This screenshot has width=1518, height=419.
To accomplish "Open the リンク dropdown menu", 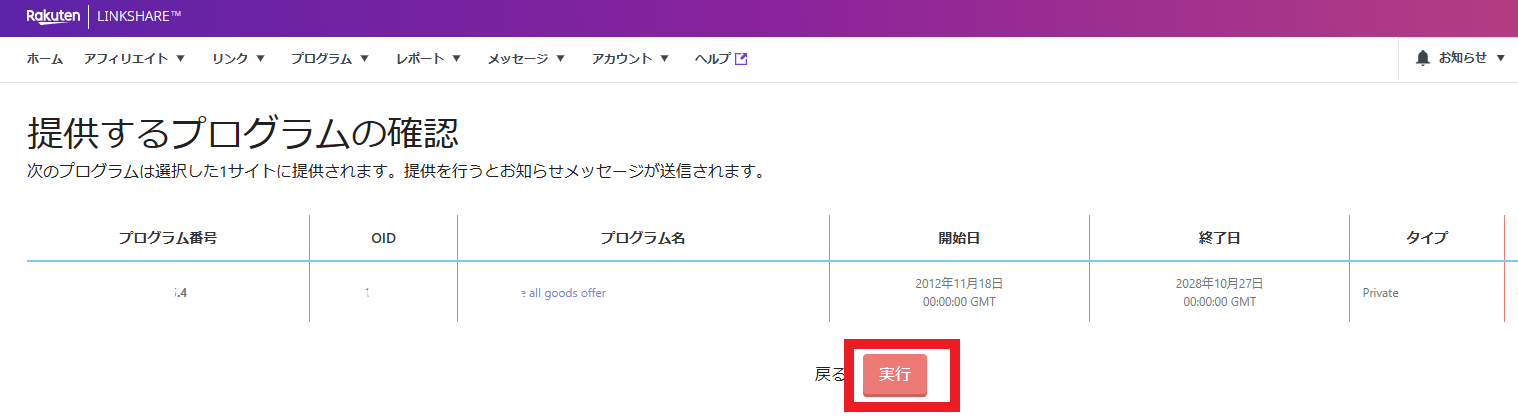I will [x=239, y=59].
